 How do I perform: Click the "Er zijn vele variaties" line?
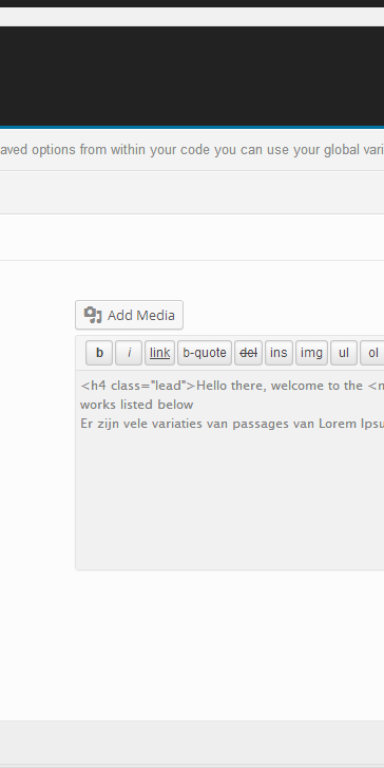coord(232,424)
